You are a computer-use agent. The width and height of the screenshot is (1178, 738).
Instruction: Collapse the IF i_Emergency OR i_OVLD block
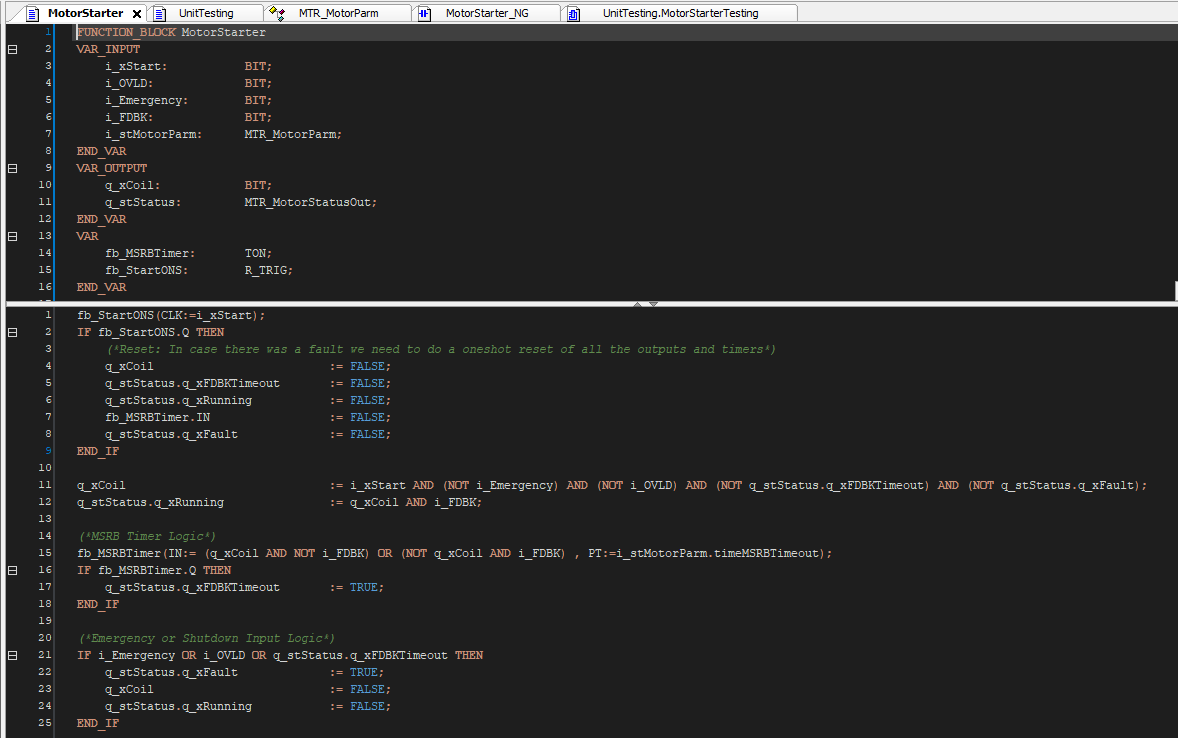[x=12, y=655]
